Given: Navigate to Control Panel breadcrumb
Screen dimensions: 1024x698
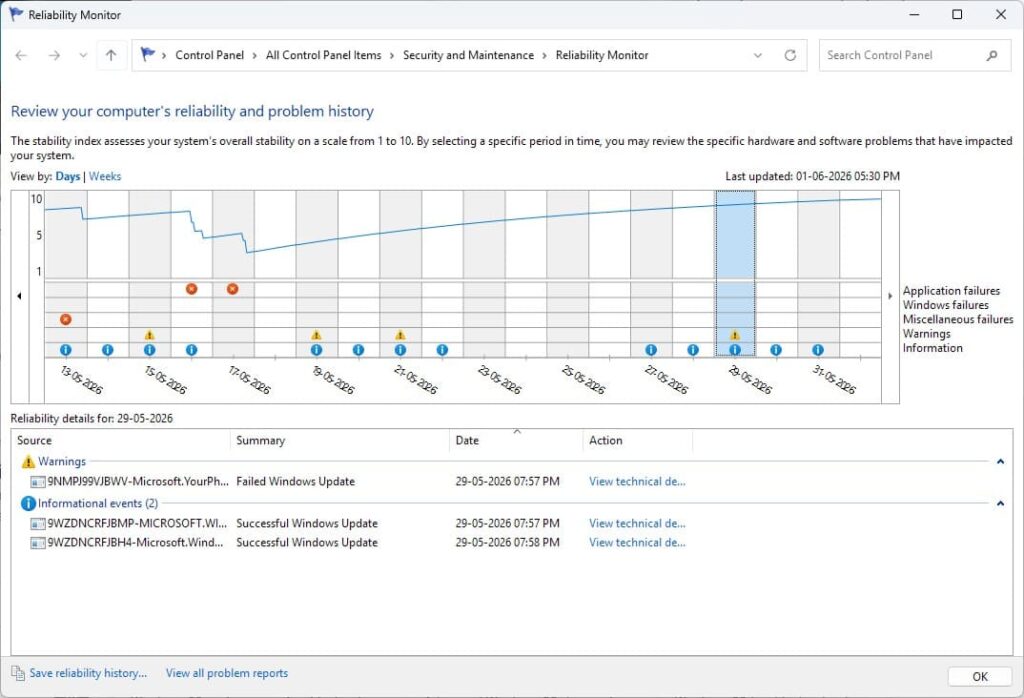Looking at the screenshot, I should point(209,56).
